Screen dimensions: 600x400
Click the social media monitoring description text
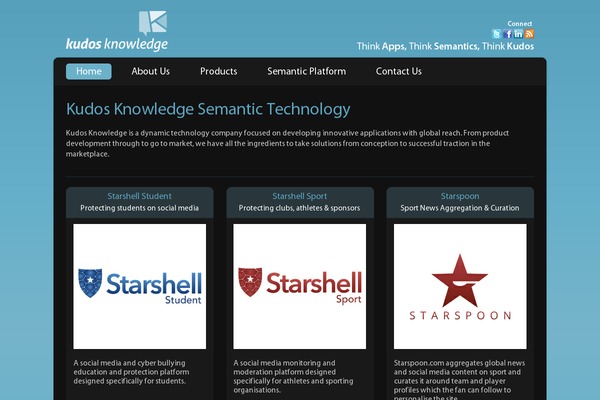point(293,377)
